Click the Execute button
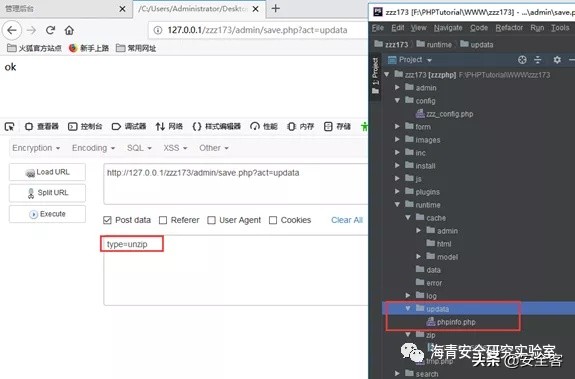This screenshot has height=379, width=575. click(x=47, y=214)
